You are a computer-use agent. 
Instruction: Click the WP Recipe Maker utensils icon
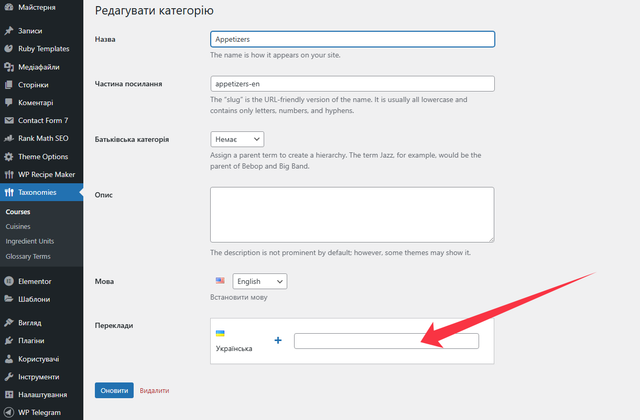click(9, 175)
